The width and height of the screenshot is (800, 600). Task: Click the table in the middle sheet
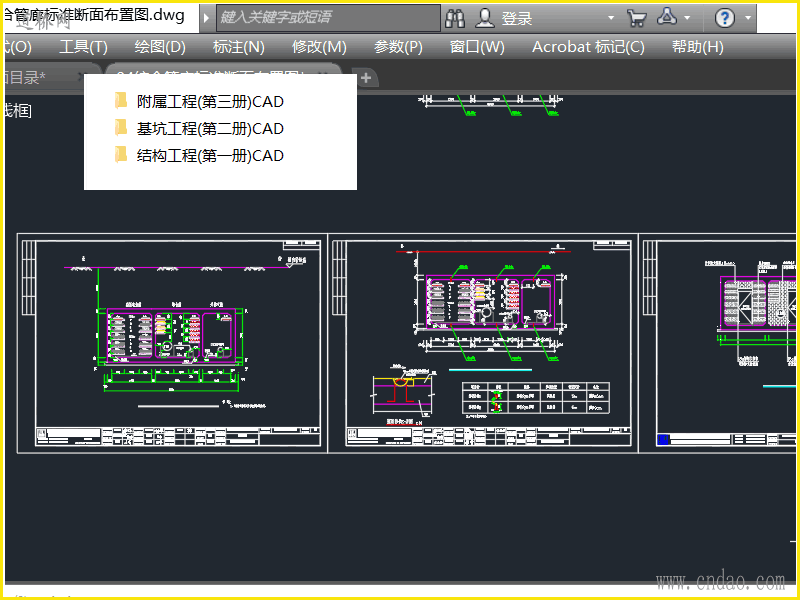(x=536, y=397)
